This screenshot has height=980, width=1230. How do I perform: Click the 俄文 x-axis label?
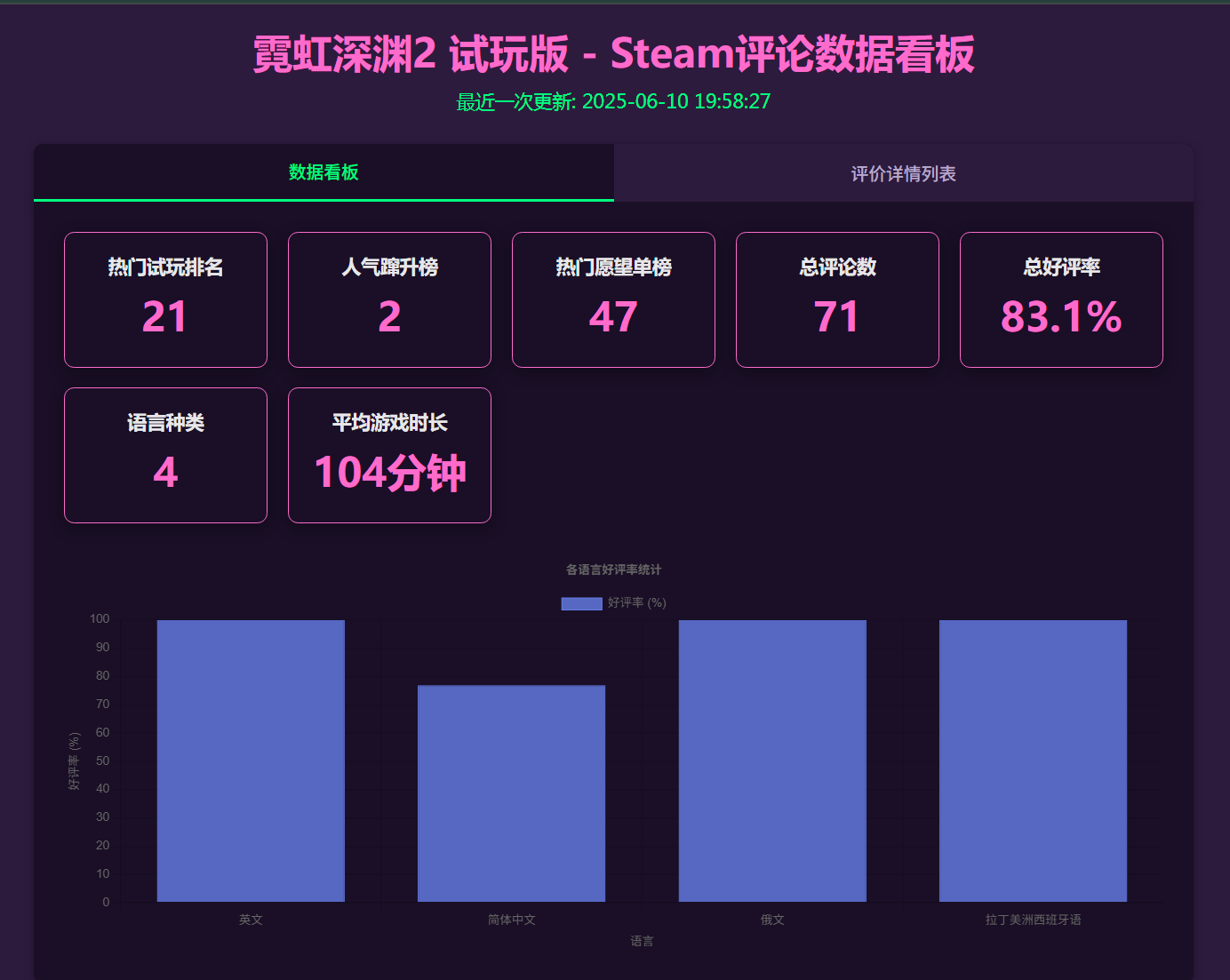point(772,920)
